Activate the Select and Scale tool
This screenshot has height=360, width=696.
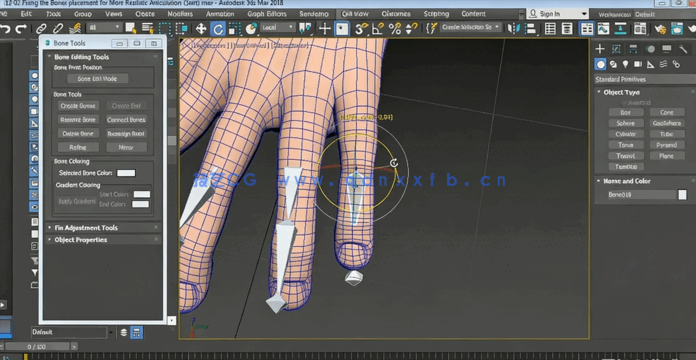(x=234, y=29)
